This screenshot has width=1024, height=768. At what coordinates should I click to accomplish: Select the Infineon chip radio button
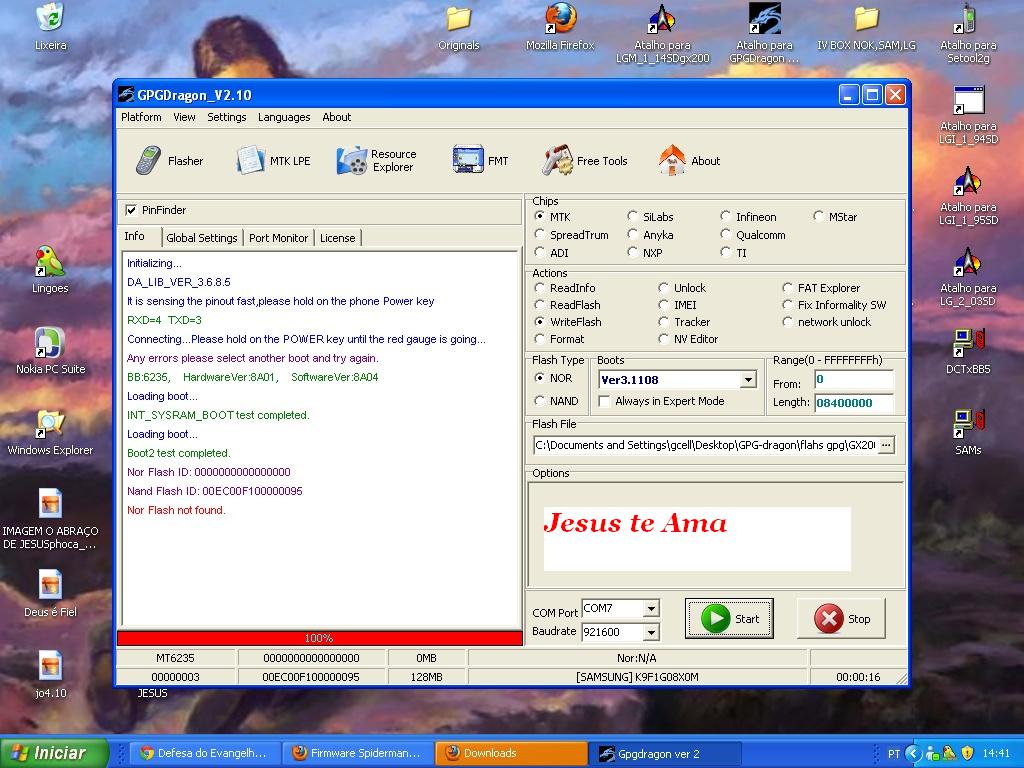click(726, 217)
